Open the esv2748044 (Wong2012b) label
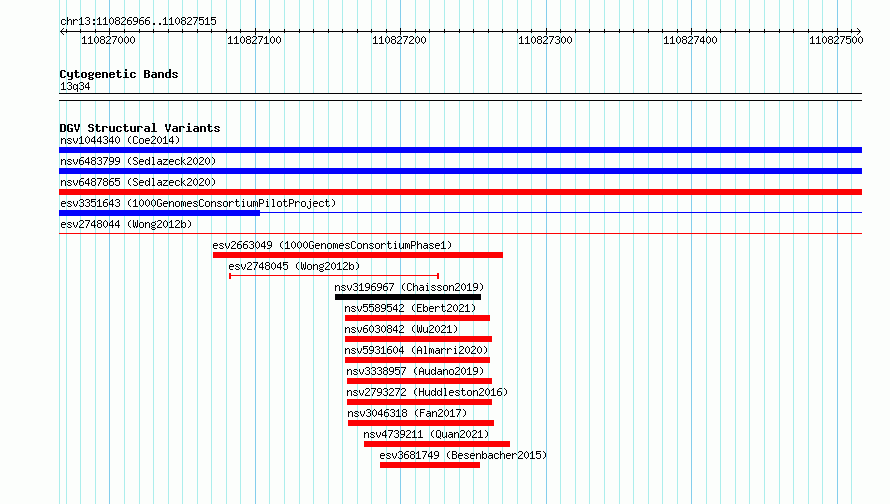This screenshot has height=504, width=890. 126,224
